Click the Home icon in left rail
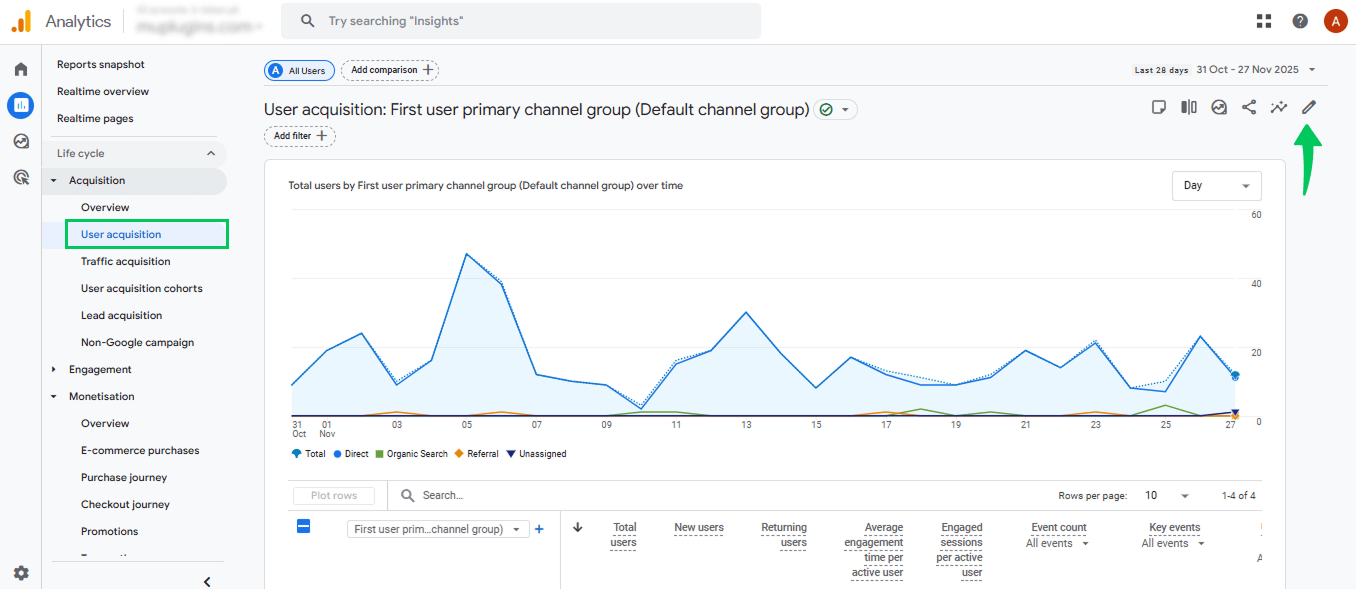Image resolution: width=1356 pixels, height=589 pixels. click(x=21, y=69)
